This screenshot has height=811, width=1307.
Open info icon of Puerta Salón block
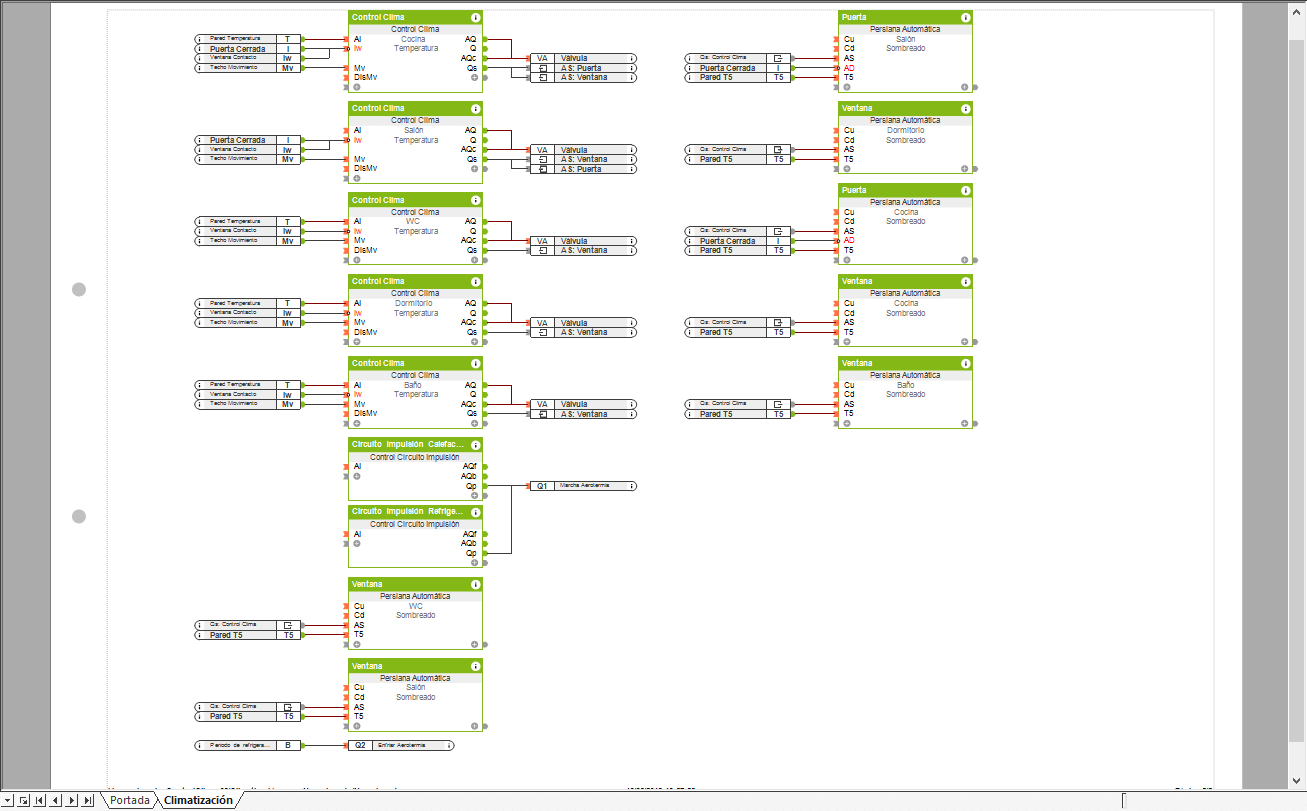965,18
